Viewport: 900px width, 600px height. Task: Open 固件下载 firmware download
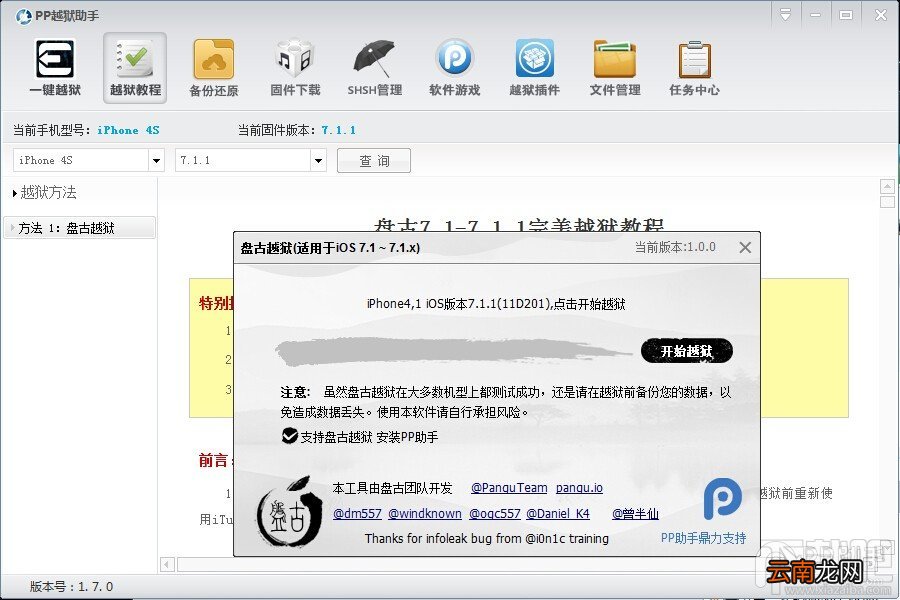coord(295,68)
